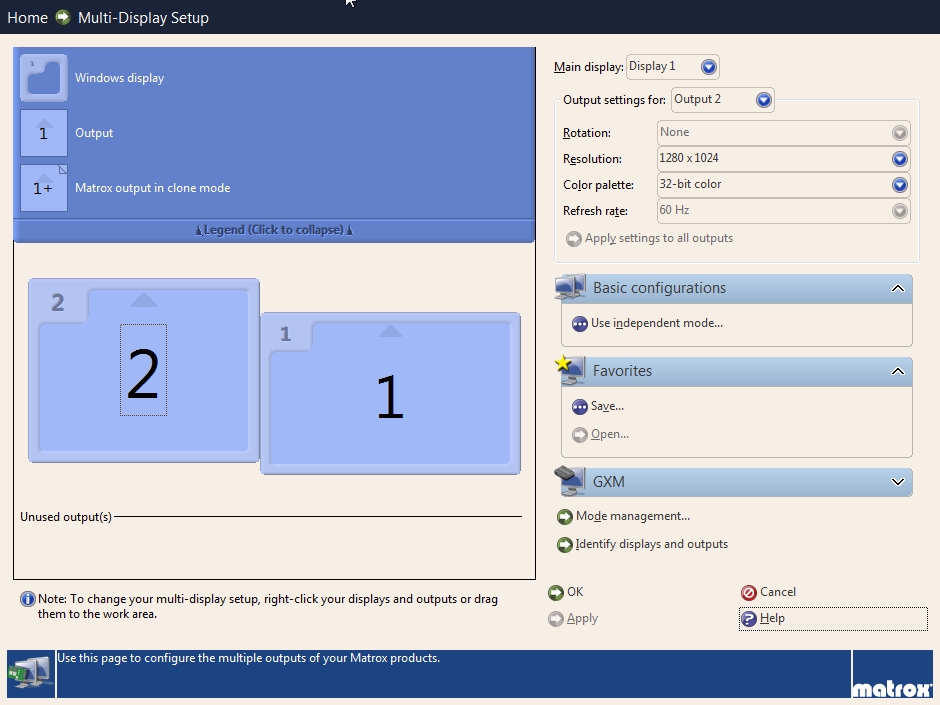Viewport: 940px width, 705px height.
Task: Click the large output number 1
Action: pyautogui.click(x=390, y=397)
